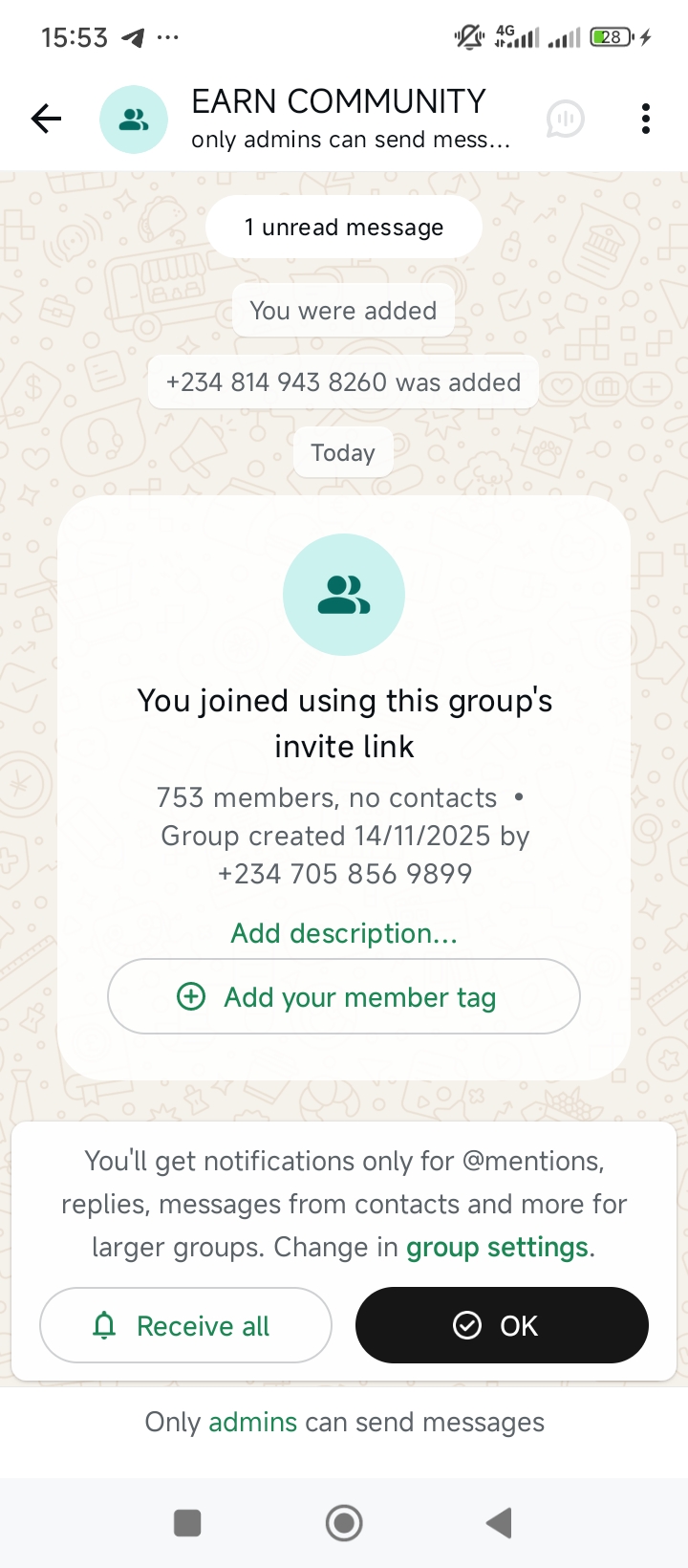The image size is (688, 1568).
Task: Open Android recent apps square button
Action: (x=187, y=1523)
